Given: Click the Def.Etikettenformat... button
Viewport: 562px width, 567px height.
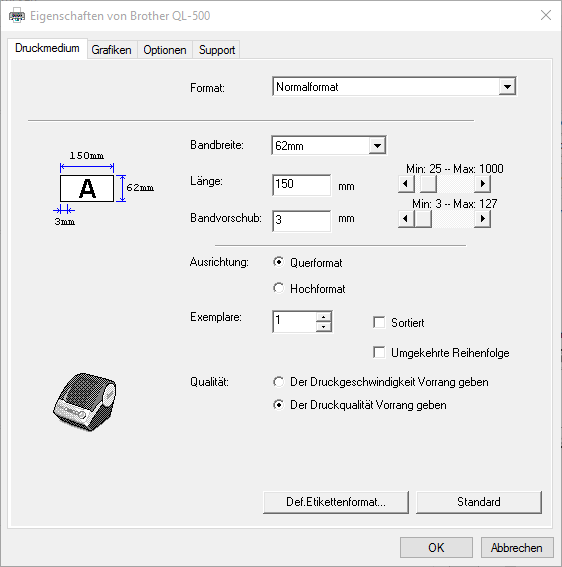Looking at the screenshot, I should coord(336,502).
